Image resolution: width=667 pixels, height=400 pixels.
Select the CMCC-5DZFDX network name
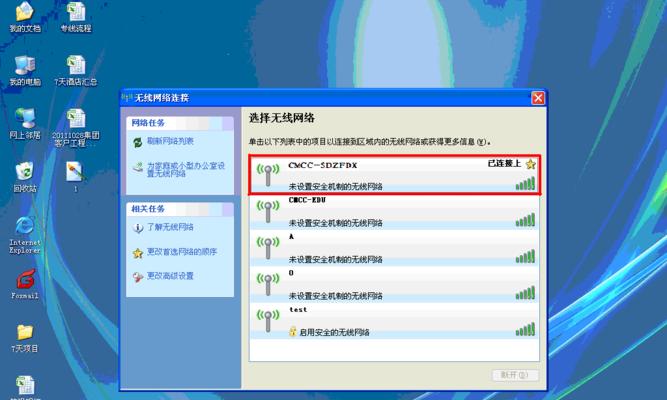click(323, 165)
